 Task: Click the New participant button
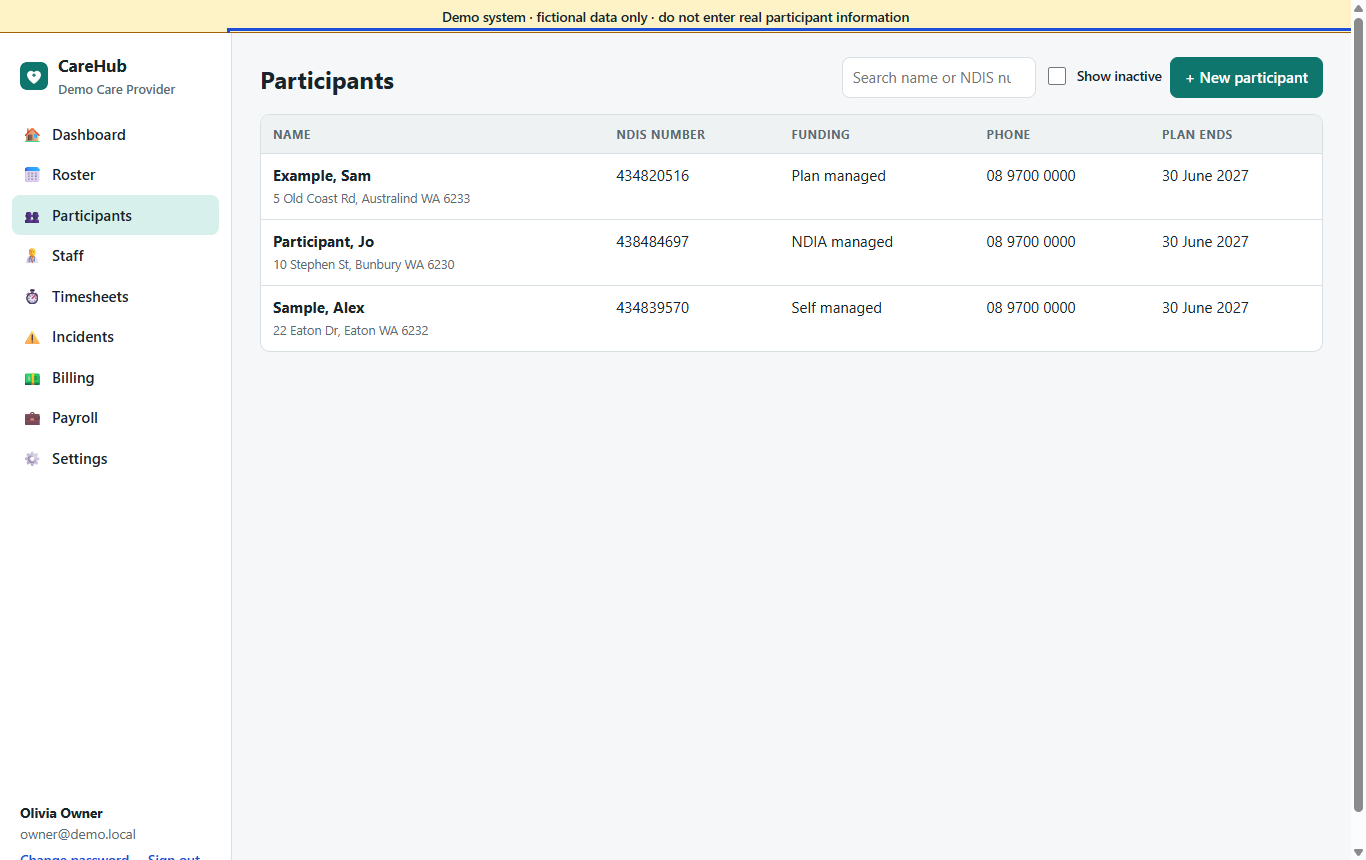click(1246, 78)
